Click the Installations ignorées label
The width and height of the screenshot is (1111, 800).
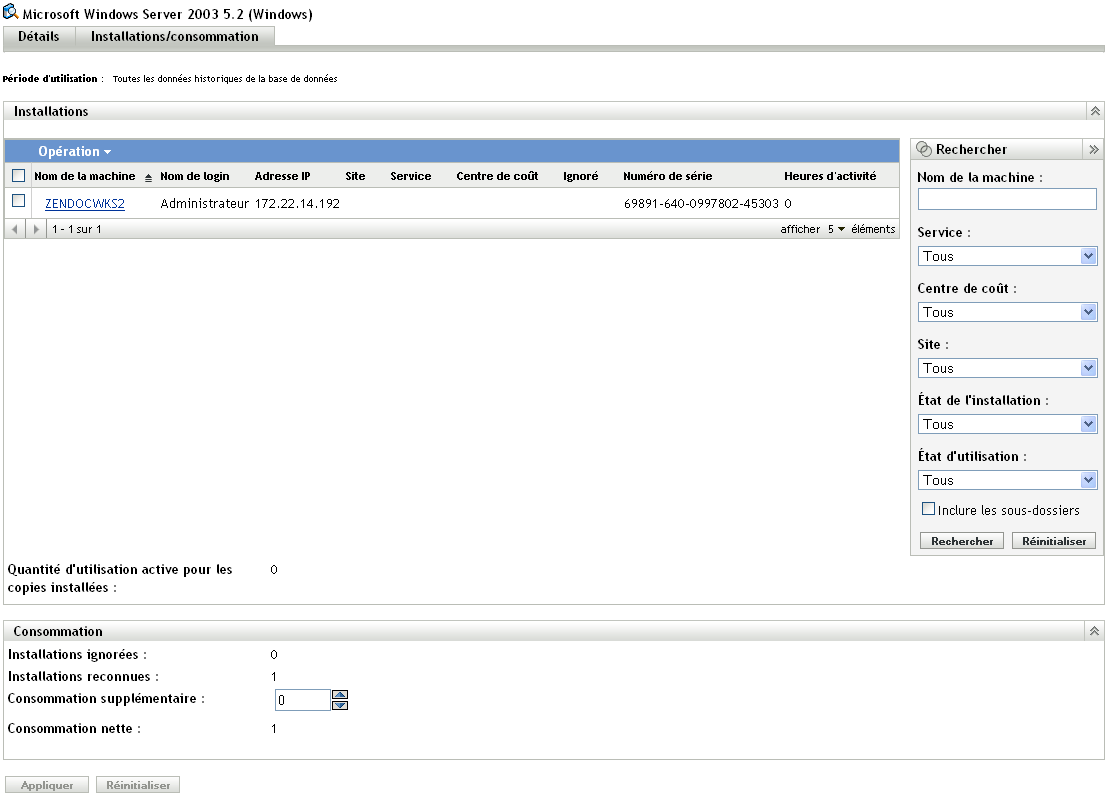[77, 654]
